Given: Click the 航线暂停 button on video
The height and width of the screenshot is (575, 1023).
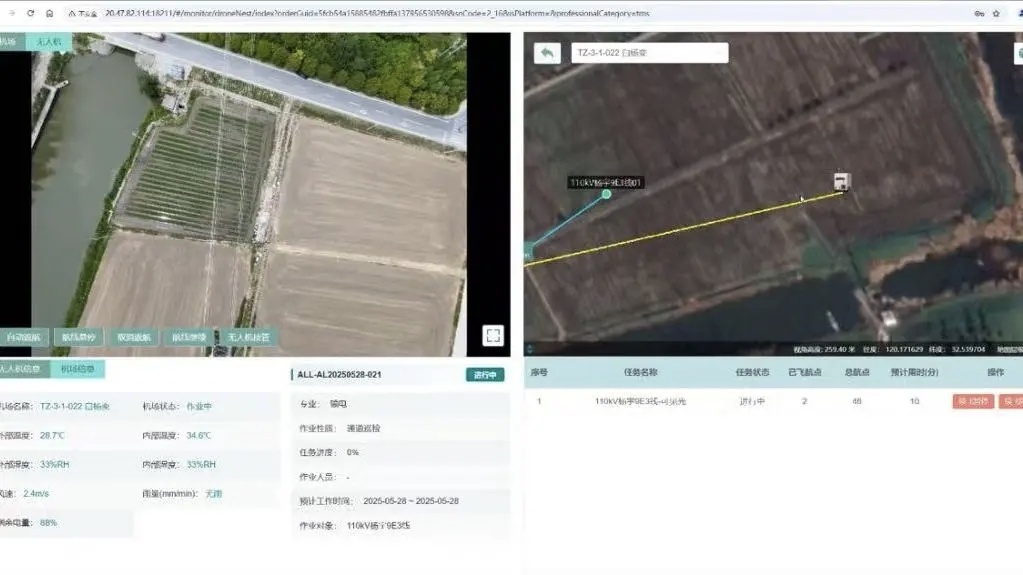Looking at the screenshot, I should click(78, 337).
